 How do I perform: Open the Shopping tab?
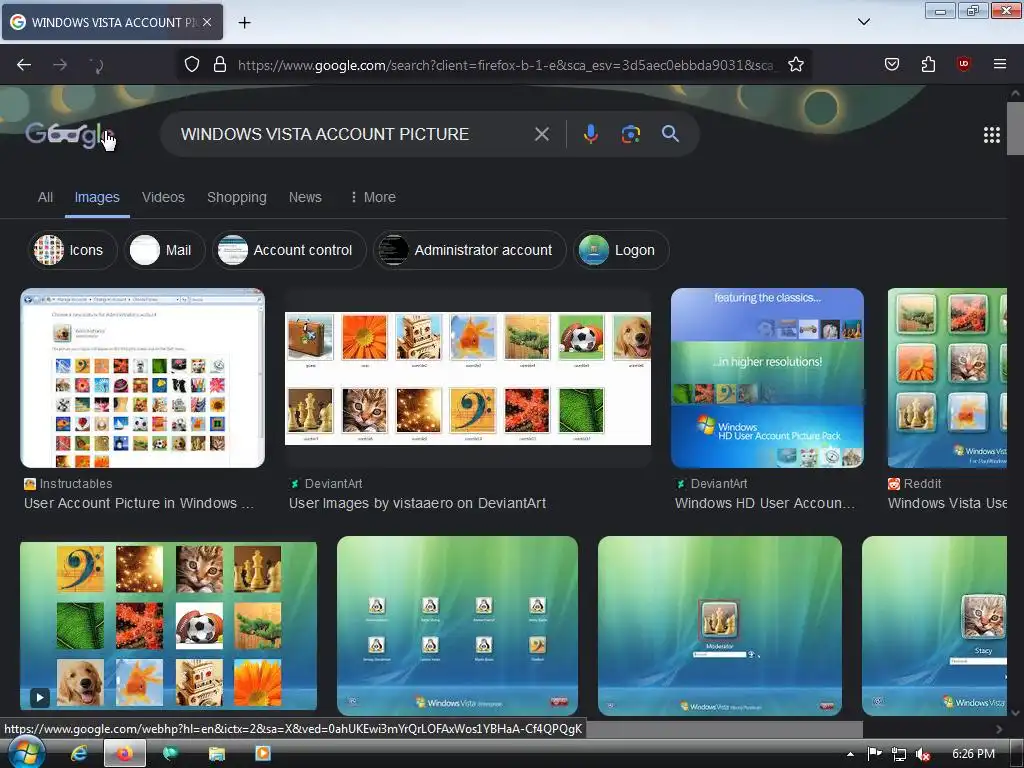click(x=236, y=197)
